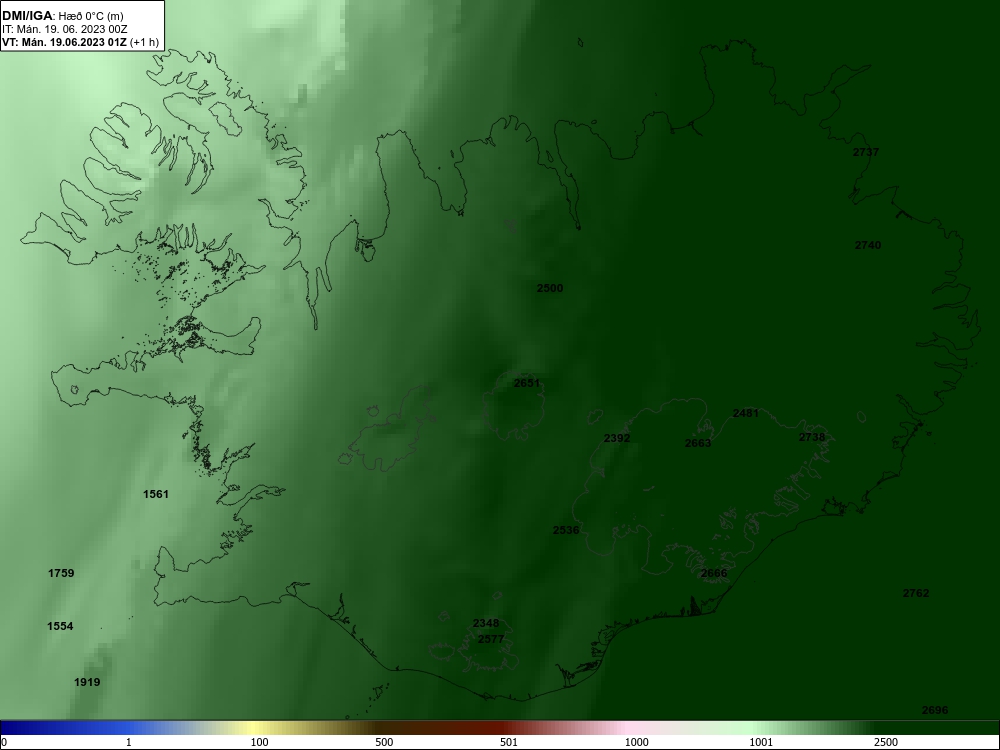Select the 2536 value label

point(566,530)
